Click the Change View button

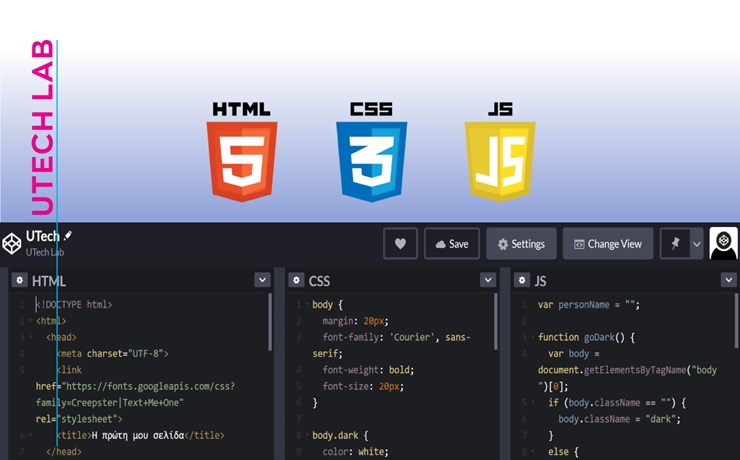pyautogui.click(x=608, y=244)
